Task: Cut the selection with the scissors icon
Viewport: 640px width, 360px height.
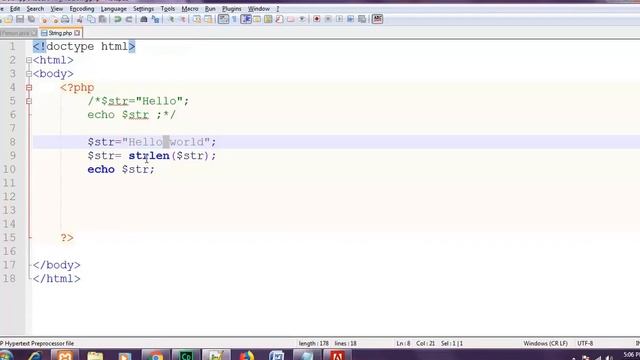Action: tap(80, 19)
